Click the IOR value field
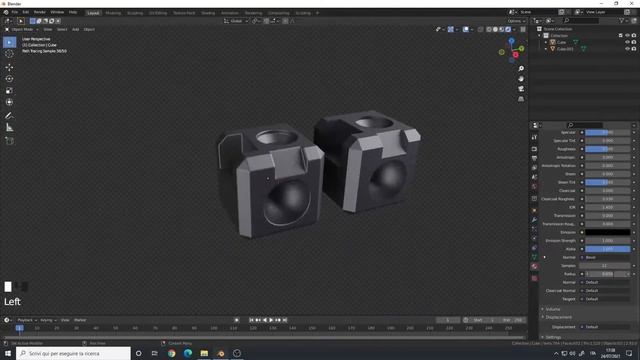The image size is (640, 360). (607, 207)
